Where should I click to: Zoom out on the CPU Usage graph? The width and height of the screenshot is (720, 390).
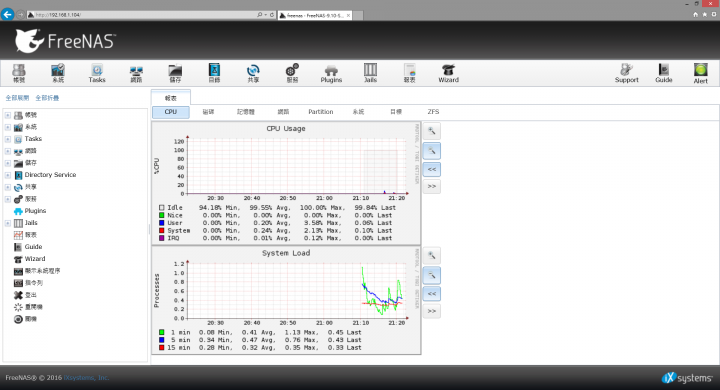pyautogui.click(x=432, y=151)
